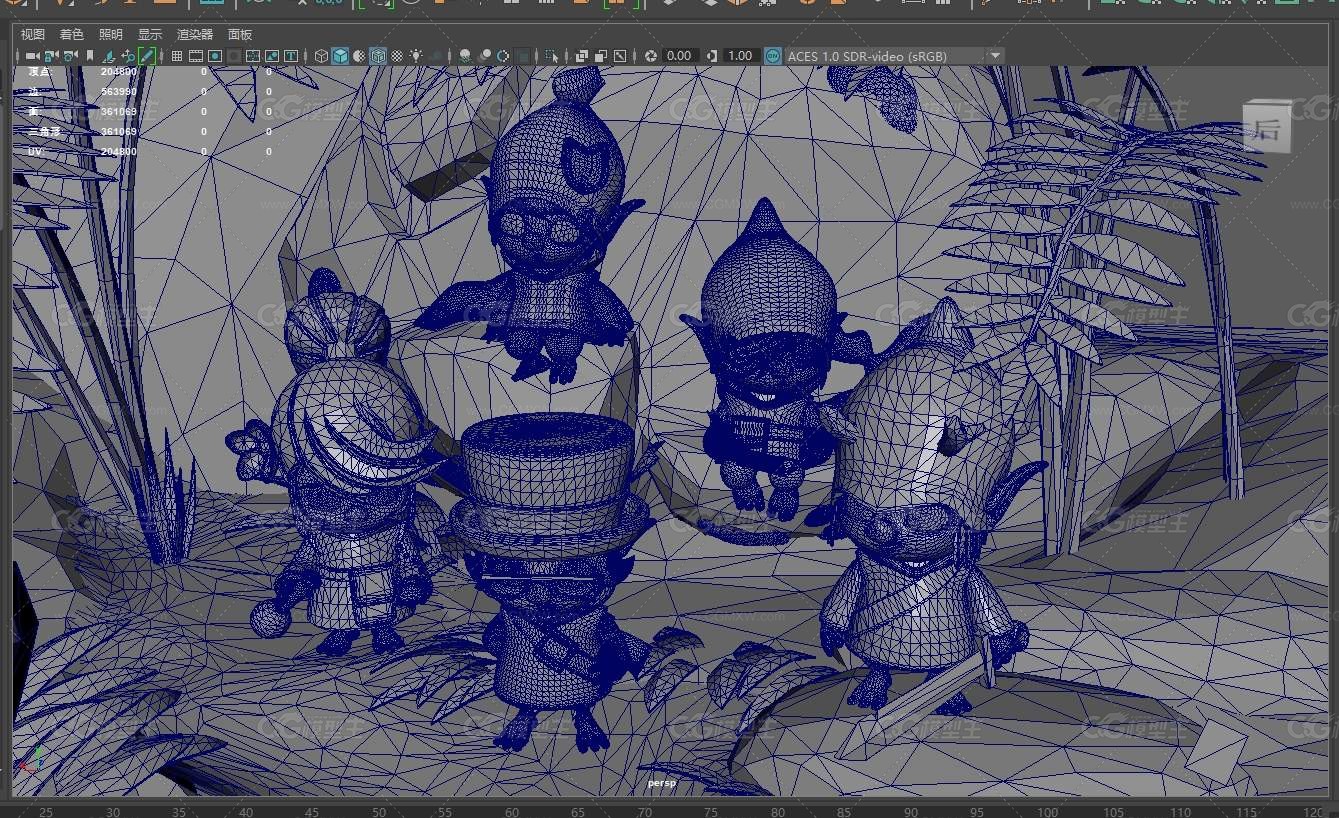Open the 照明 panel menu
Image resolution: width=1339 pixels, height=818 pixels.
pyautogui.click(x=110, y=34)
